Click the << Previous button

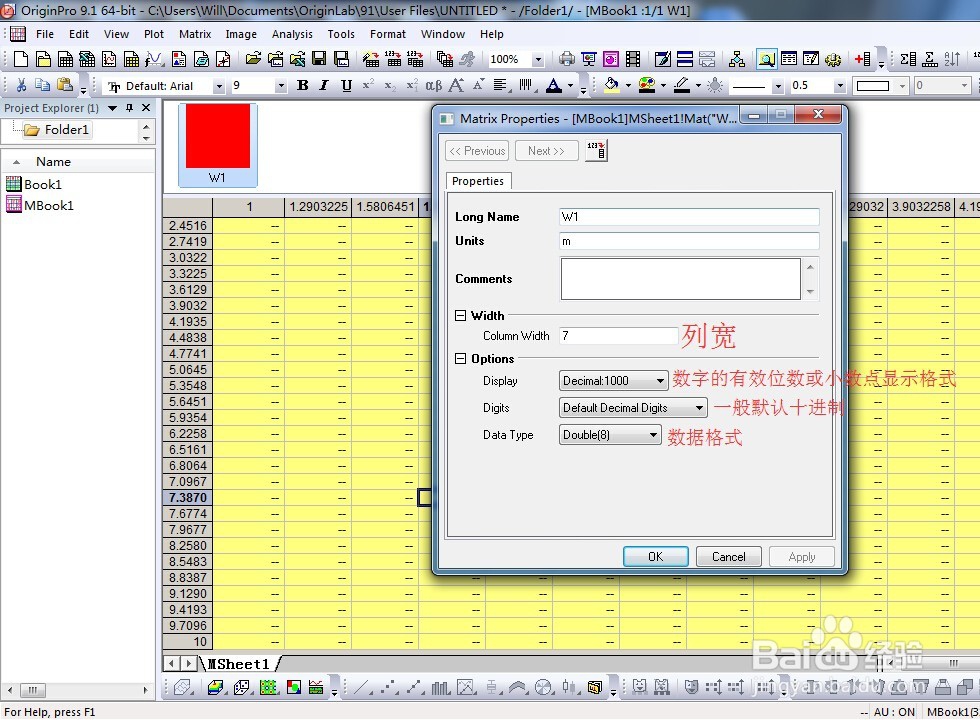pos(478,151)
